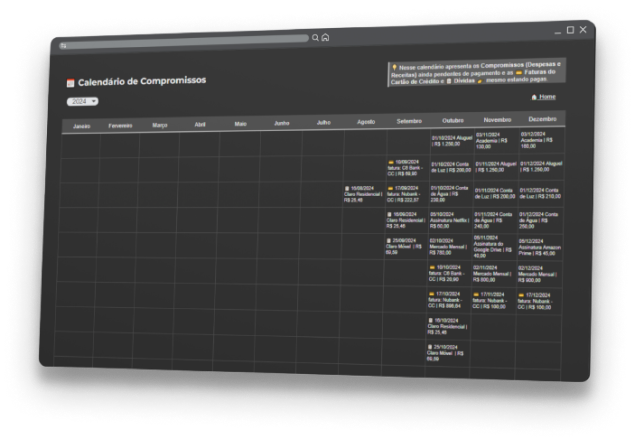Select the Janeiro column header
635x440 pixels.
coord(81,127)
